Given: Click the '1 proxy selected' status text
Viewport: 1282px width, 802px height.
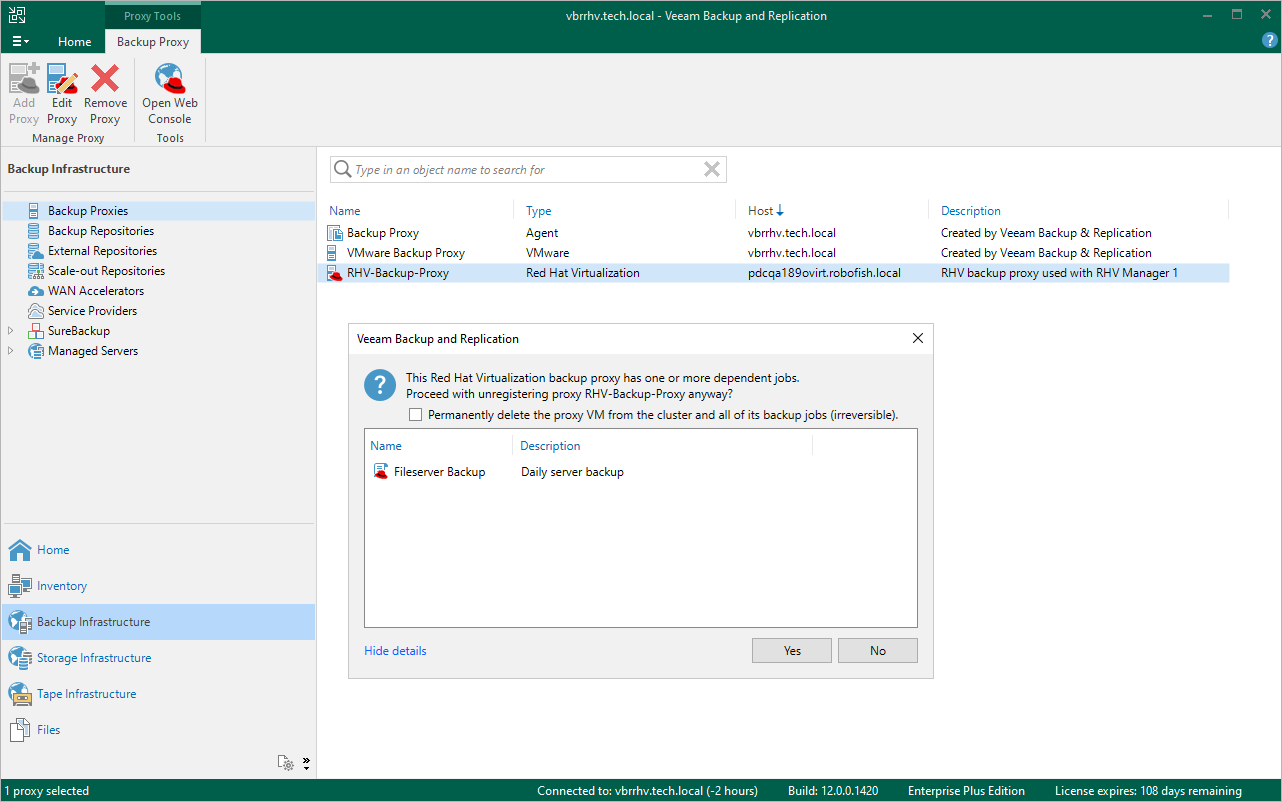Looking at the screenshot, I should tap(47, 791).
